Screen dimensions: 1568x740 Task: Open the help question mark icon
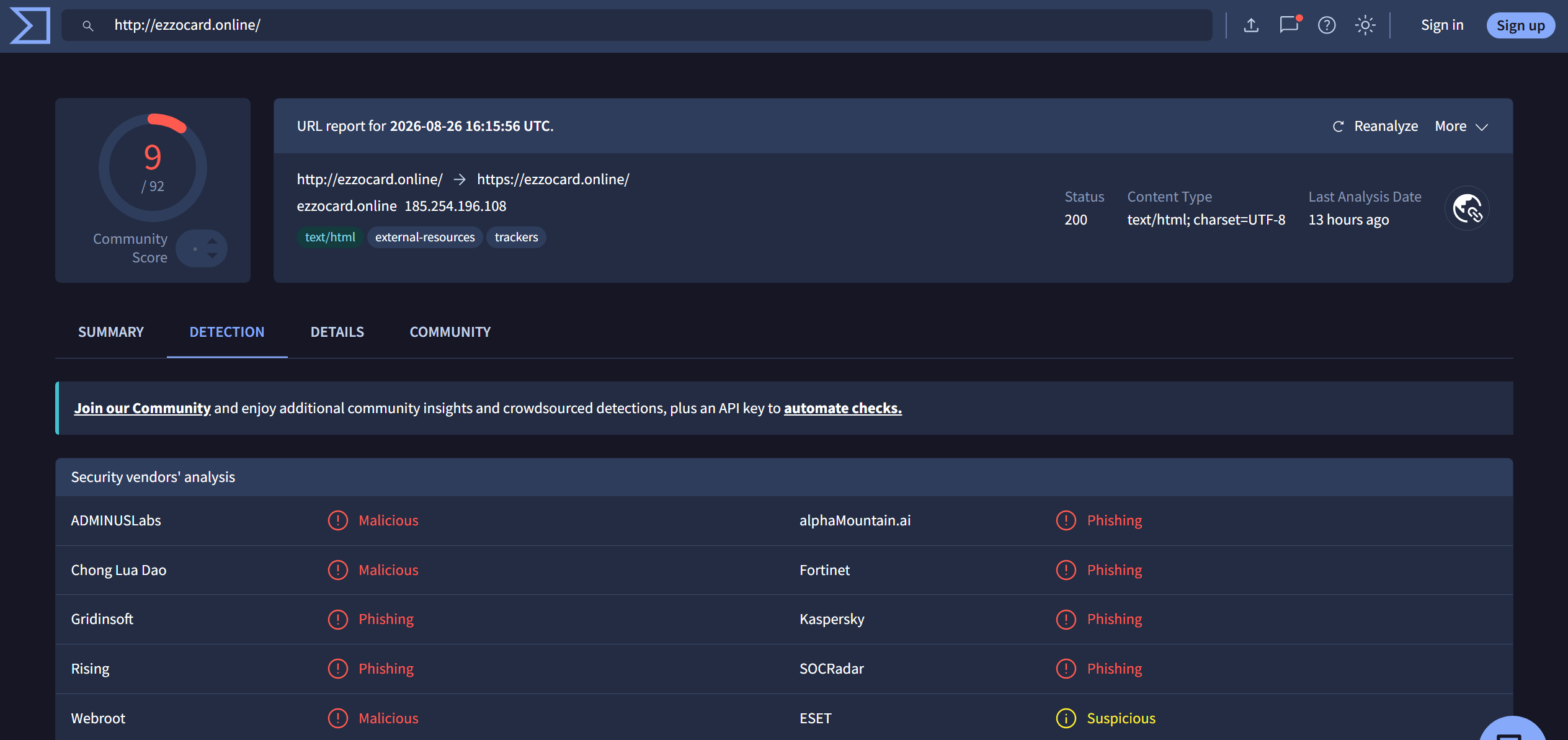tap(1327, 25)
